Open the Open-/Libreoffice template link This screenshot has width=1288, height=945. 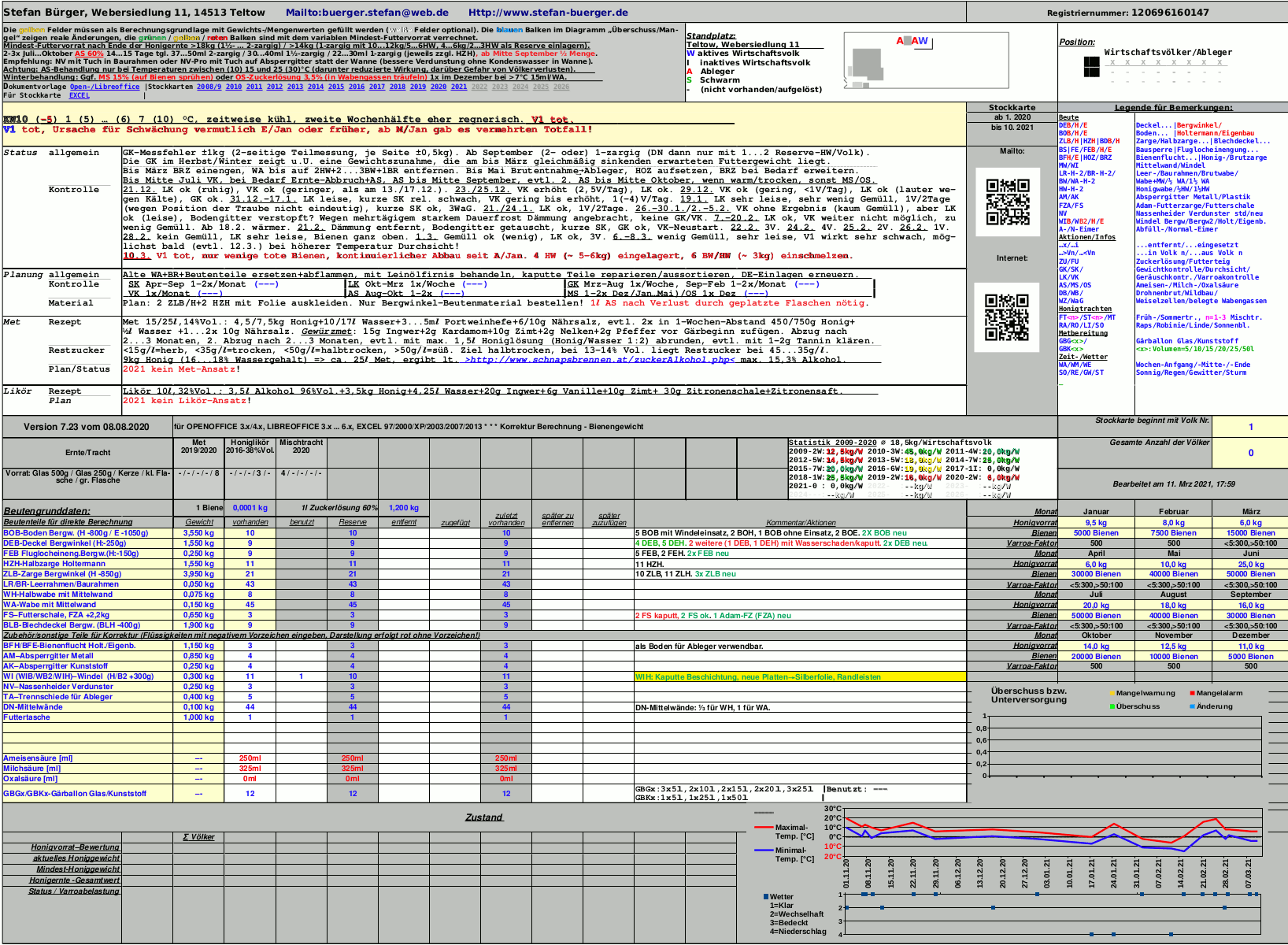click(x=105, y=87)
